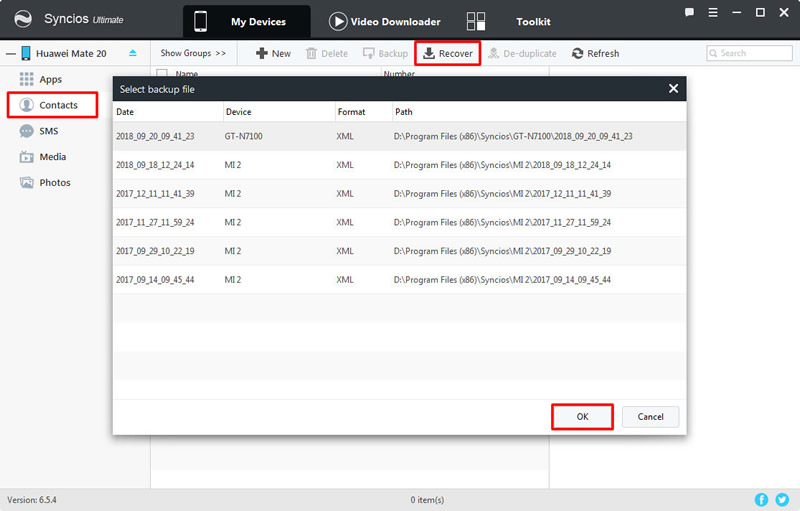This screenshot has height=511, width=800.
Task: Click the Toolkit grid icon
Action: pyautogui.click(x=476, y=21)
